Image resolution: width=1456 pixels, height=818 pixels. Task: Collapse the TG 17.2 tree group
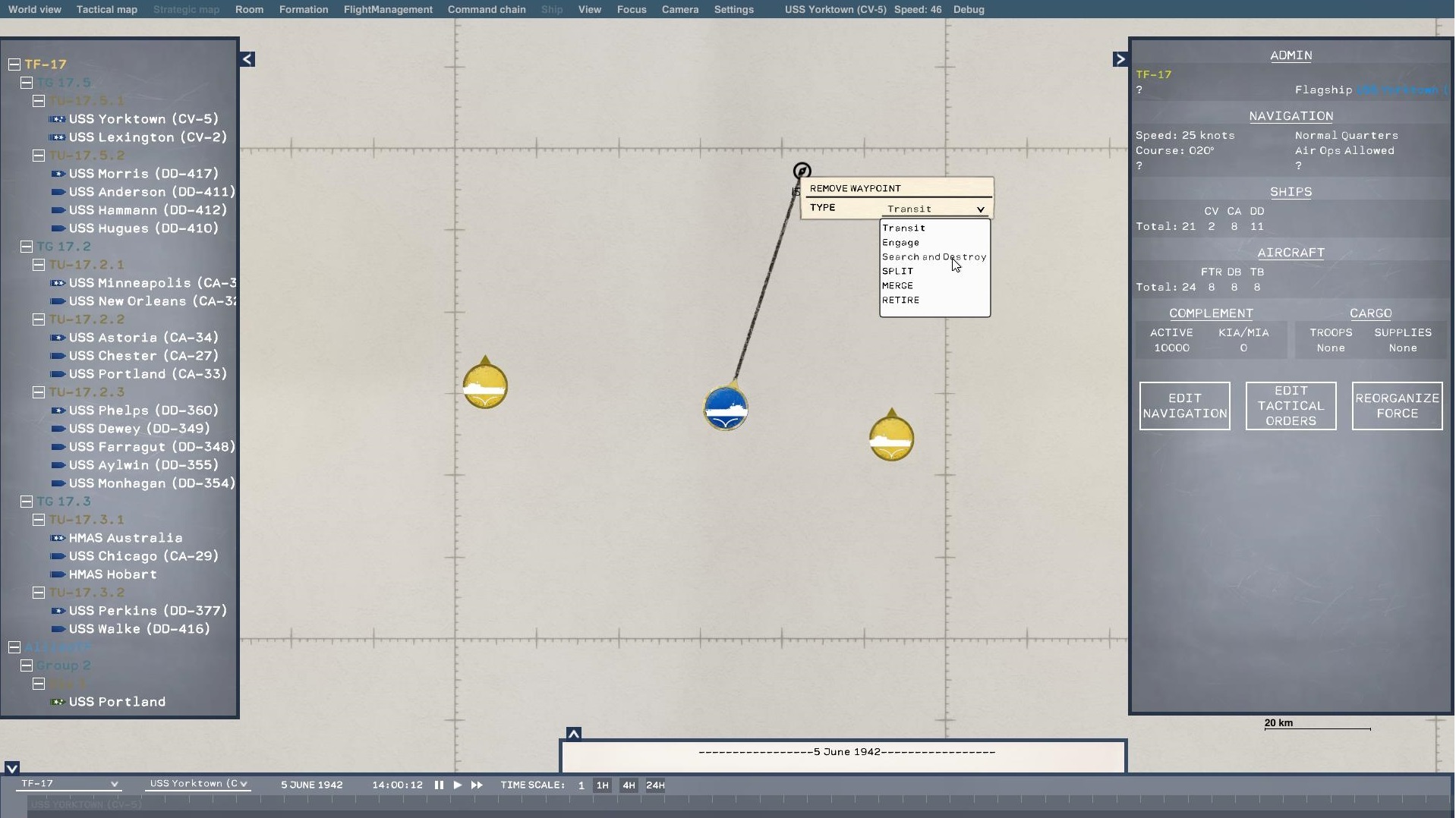pyautogui.click(x=27, y=247)
